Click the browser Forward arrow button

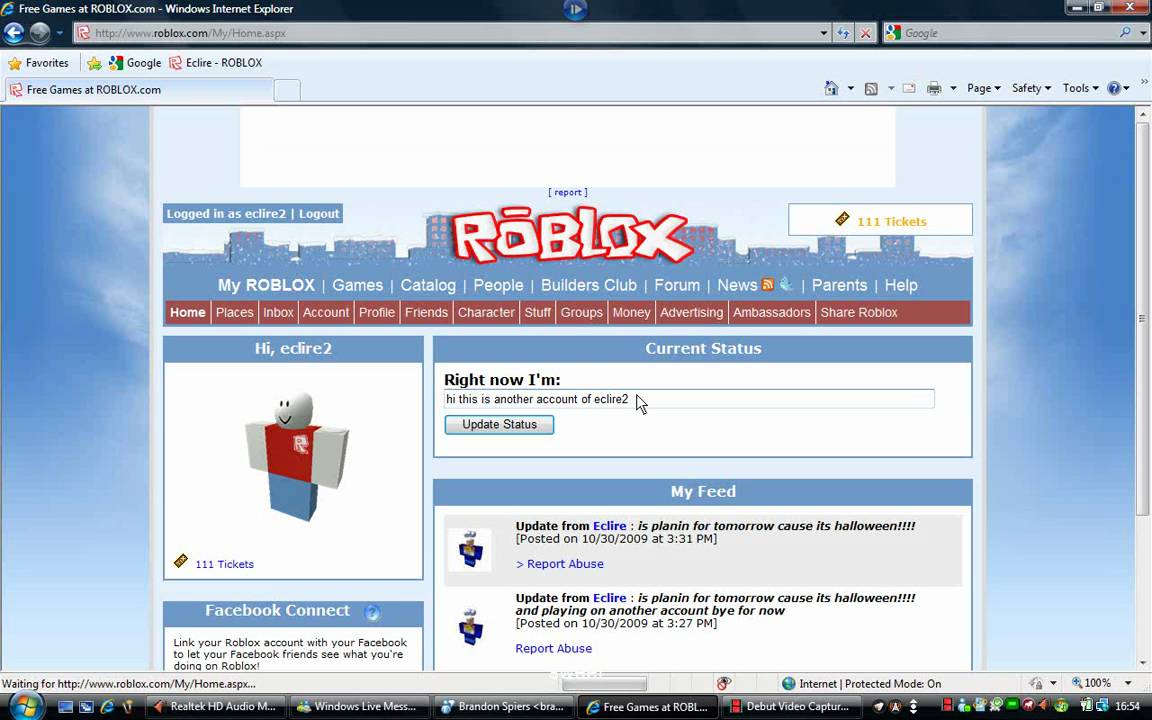40,33
